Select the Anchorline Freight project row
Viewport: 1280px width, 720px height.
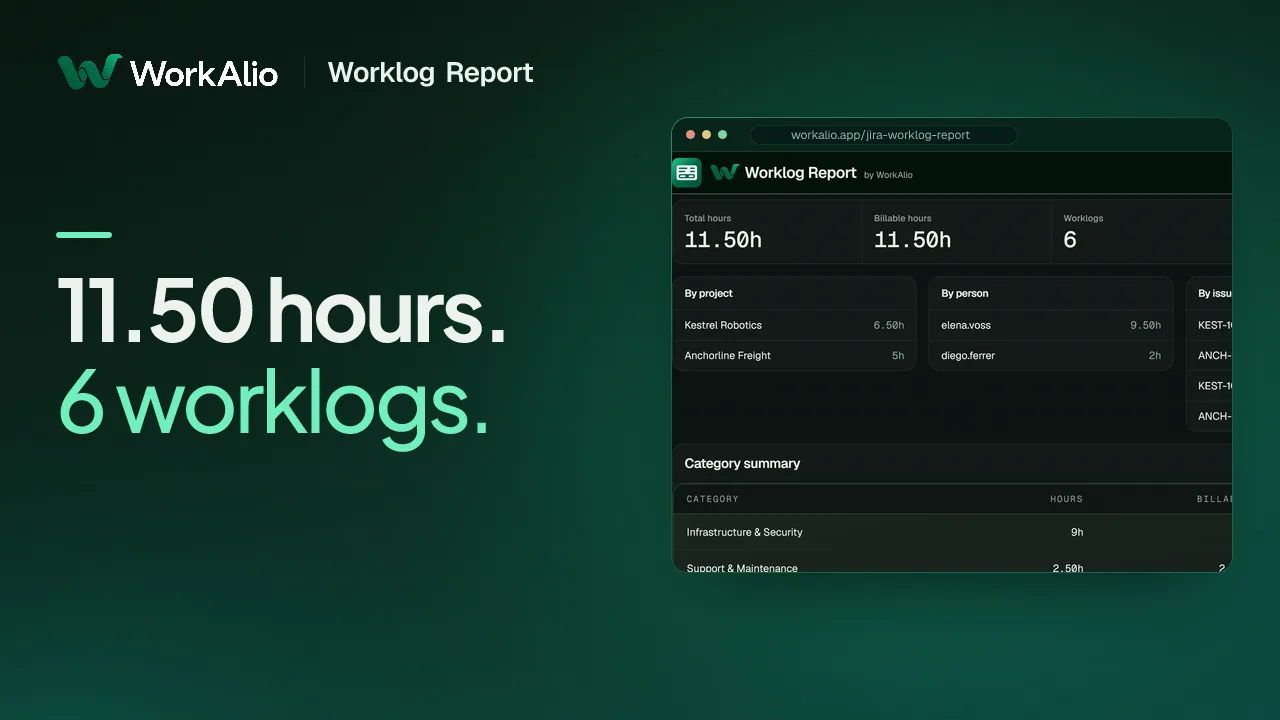point(794,355)
